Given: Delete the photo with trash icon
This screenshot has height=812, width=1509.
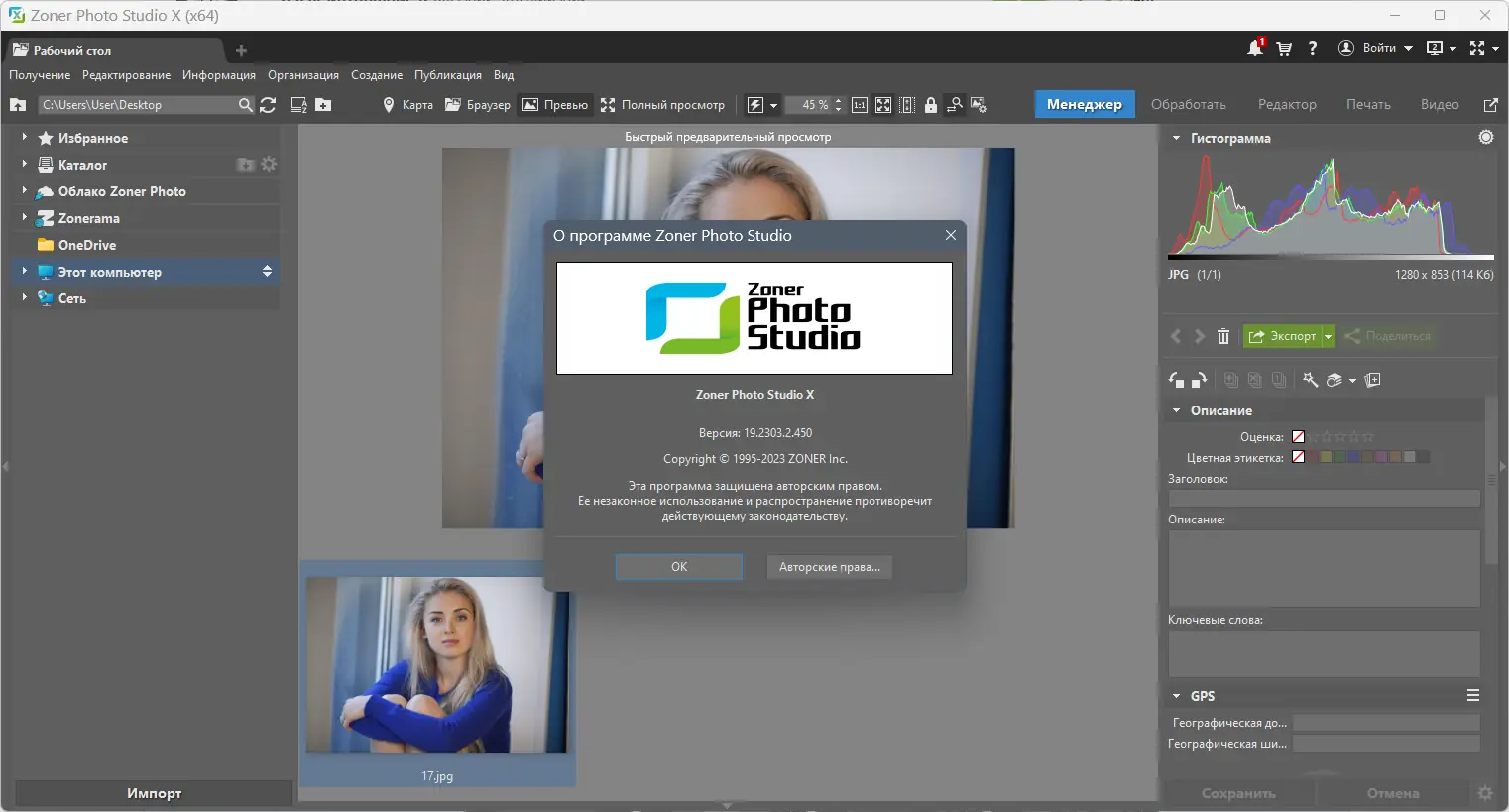Looking at the screenshot, I should [x=1223, y=336].
